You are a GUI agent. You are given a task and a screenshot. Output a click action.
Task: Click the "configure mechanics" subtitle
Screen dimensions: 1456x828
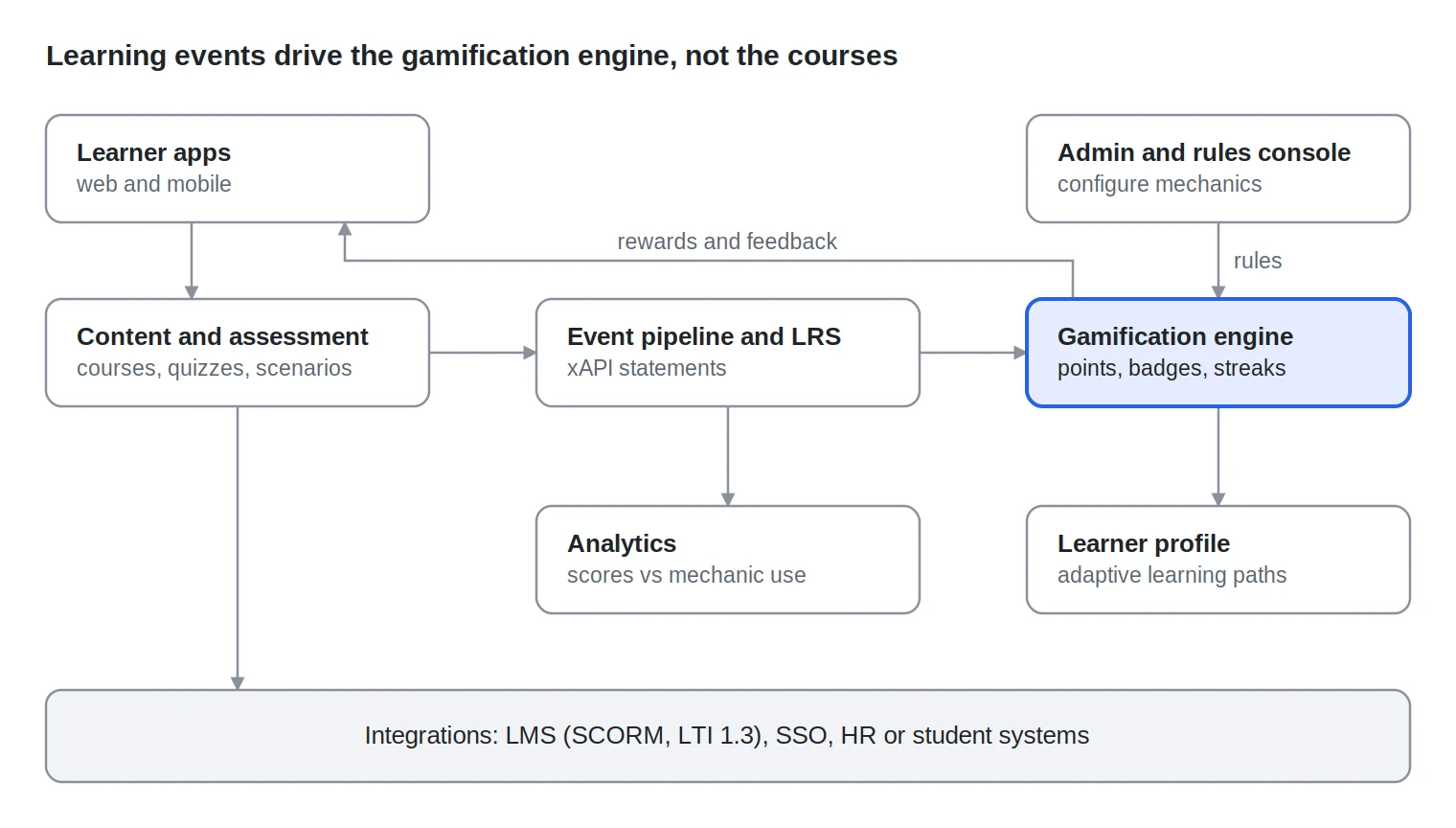1159,184
